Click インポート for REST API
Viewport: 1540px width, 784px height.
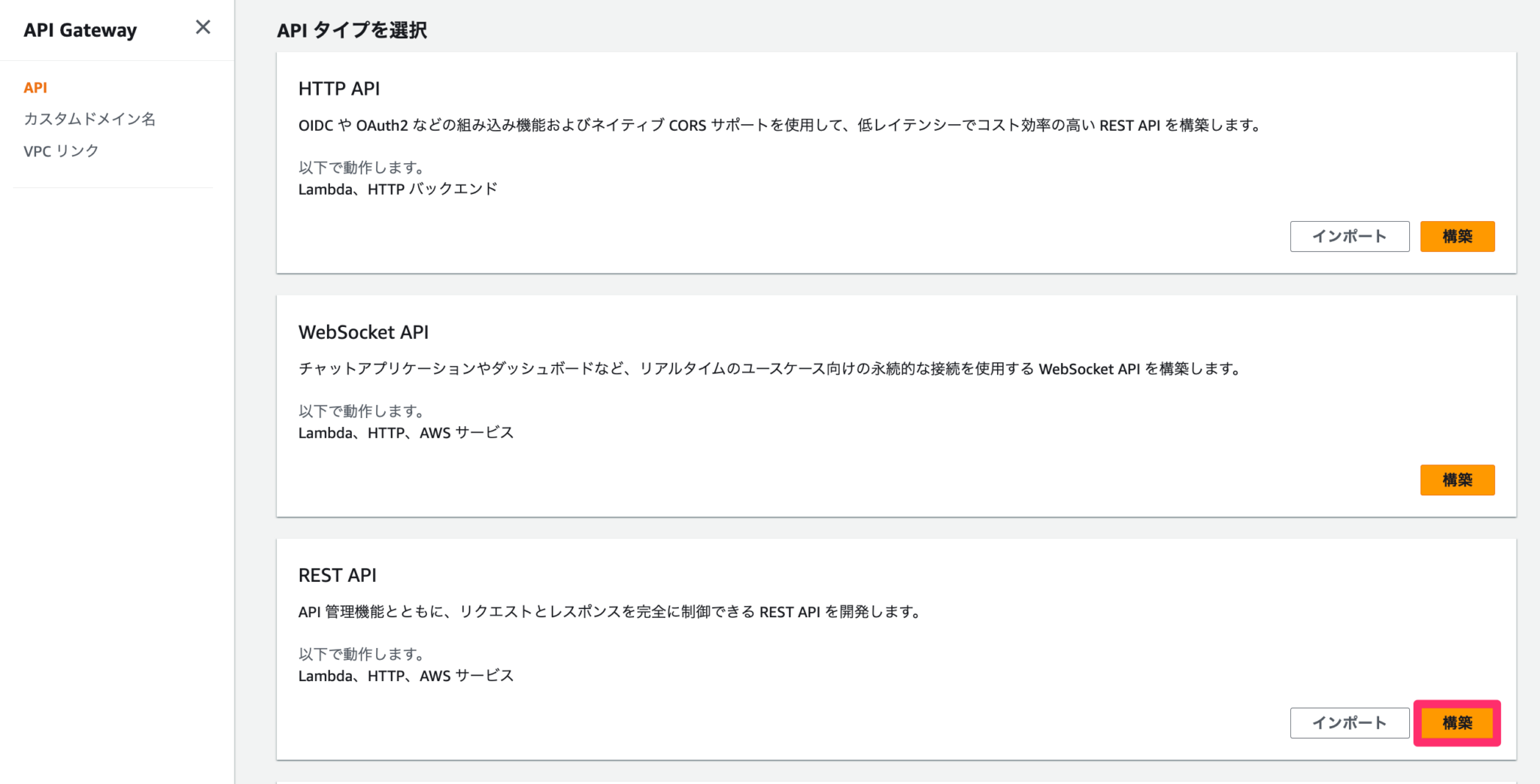(x=1349, y=722)
